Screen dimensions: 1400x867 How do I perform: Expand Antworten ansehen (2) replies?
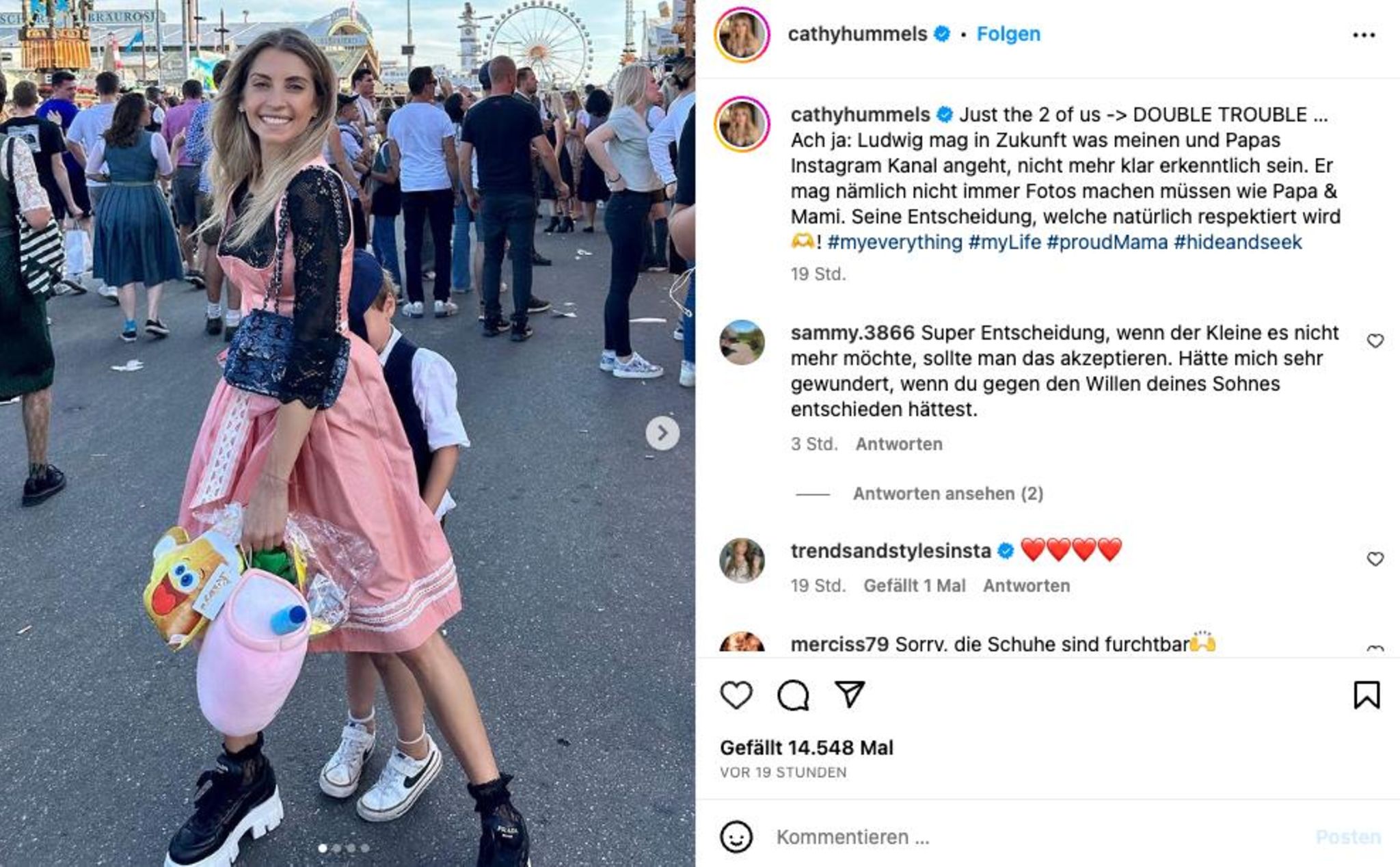(x=947, y=494)
